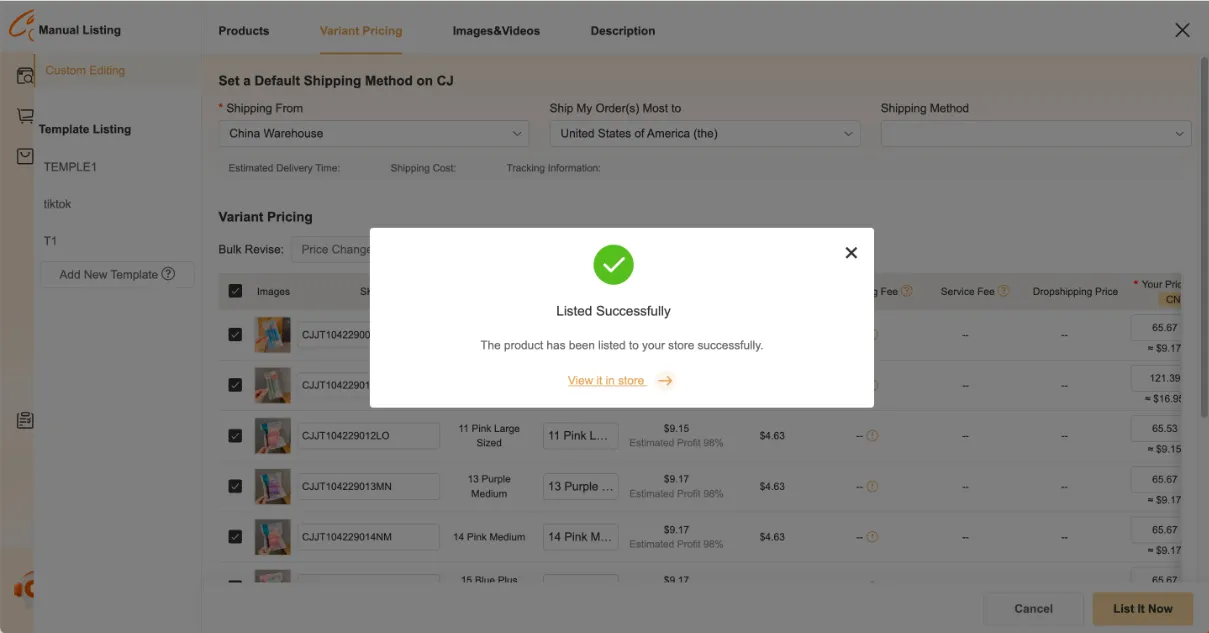Screen dimensions: 1209x633
Task: Click the help icon beside Add New Template
Action: click(x=168, y=274)
